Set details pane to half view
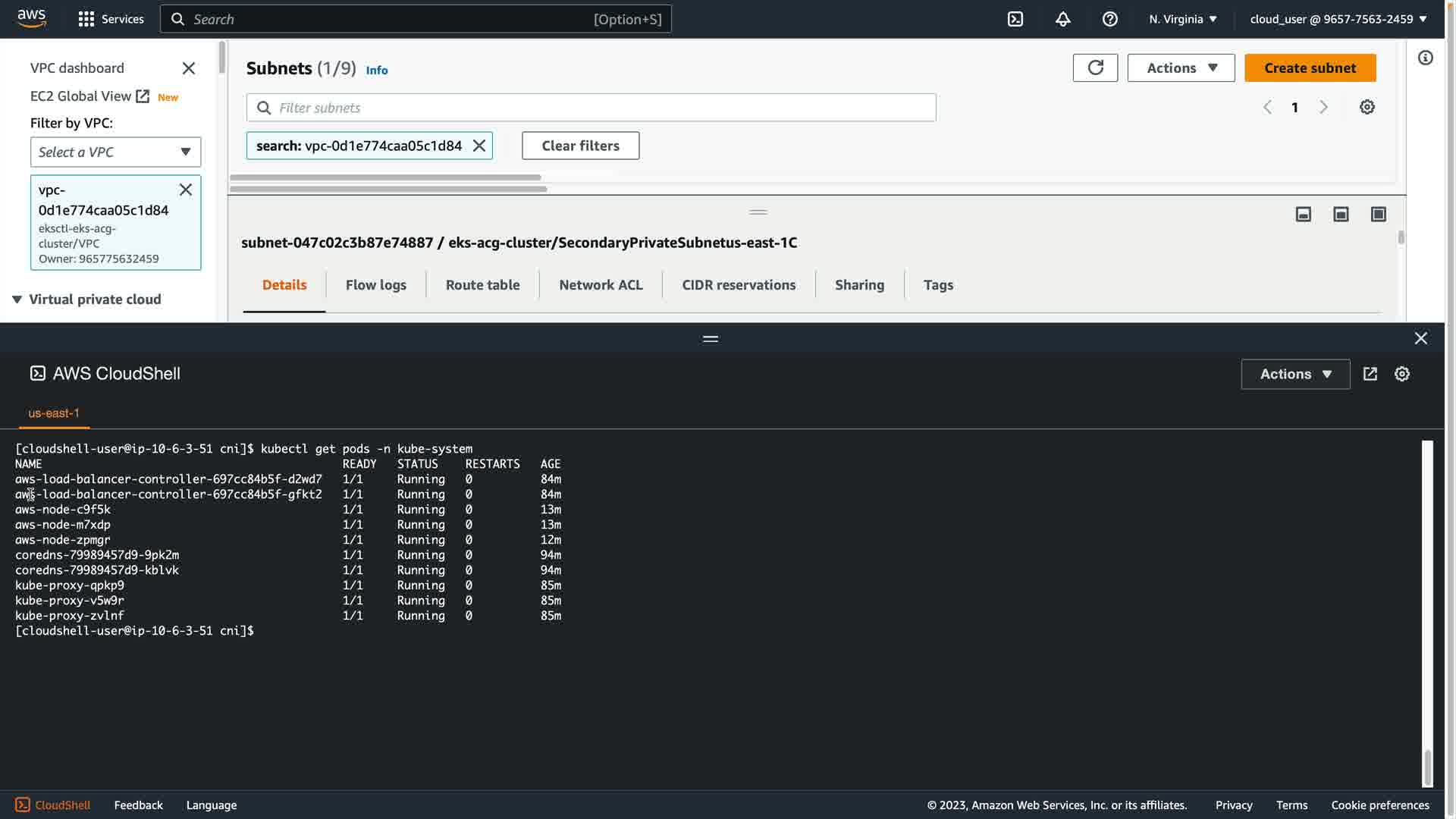Image resolution: width=1456 pixels, height=819 pixels. [1340, 215]
